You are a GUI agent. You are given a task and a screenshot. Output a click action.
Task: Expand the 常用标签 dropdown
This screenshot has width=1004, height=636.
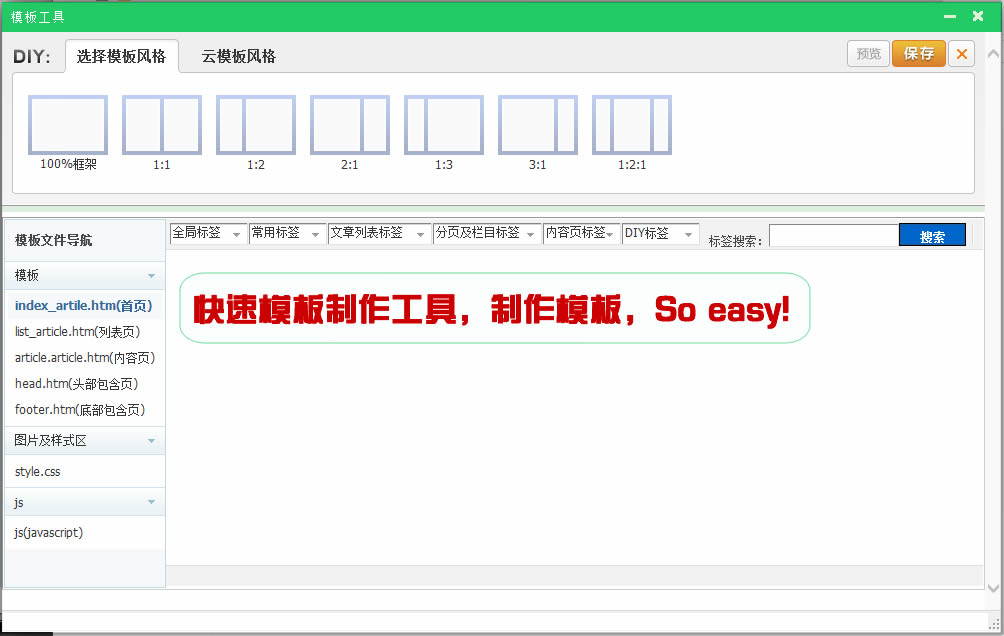(x=287, y=233)
